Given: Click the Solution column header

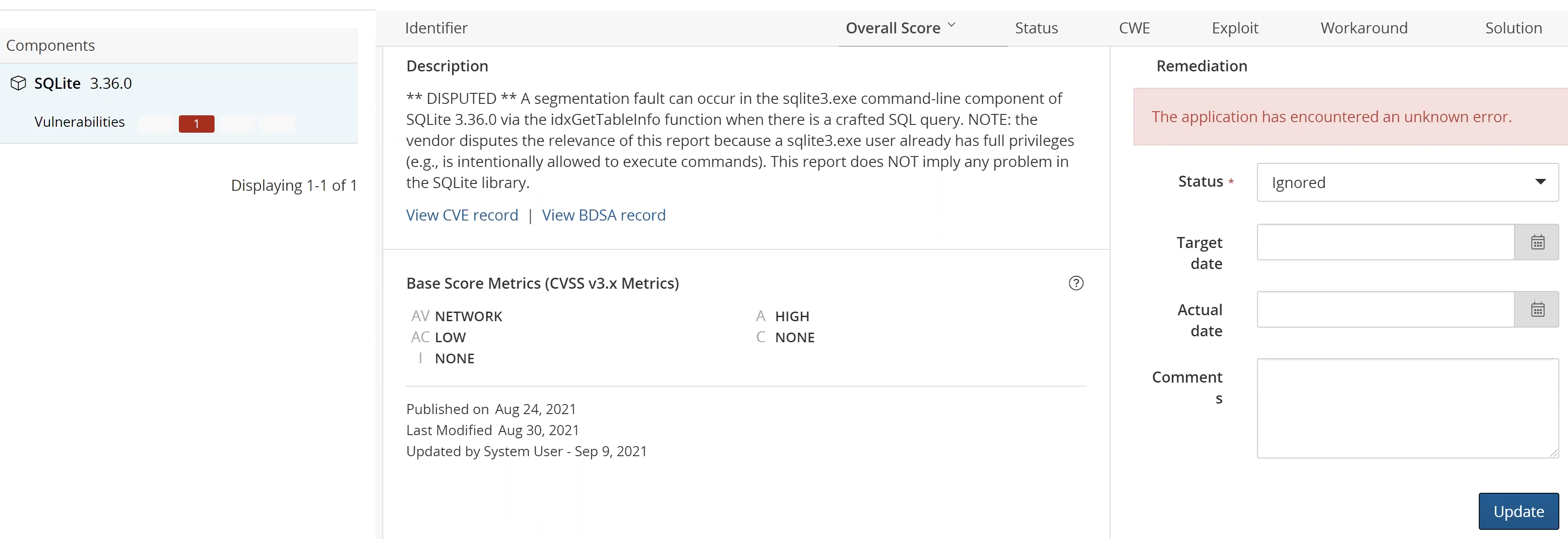Looking at the screenshot, I should pos(1514,27).
